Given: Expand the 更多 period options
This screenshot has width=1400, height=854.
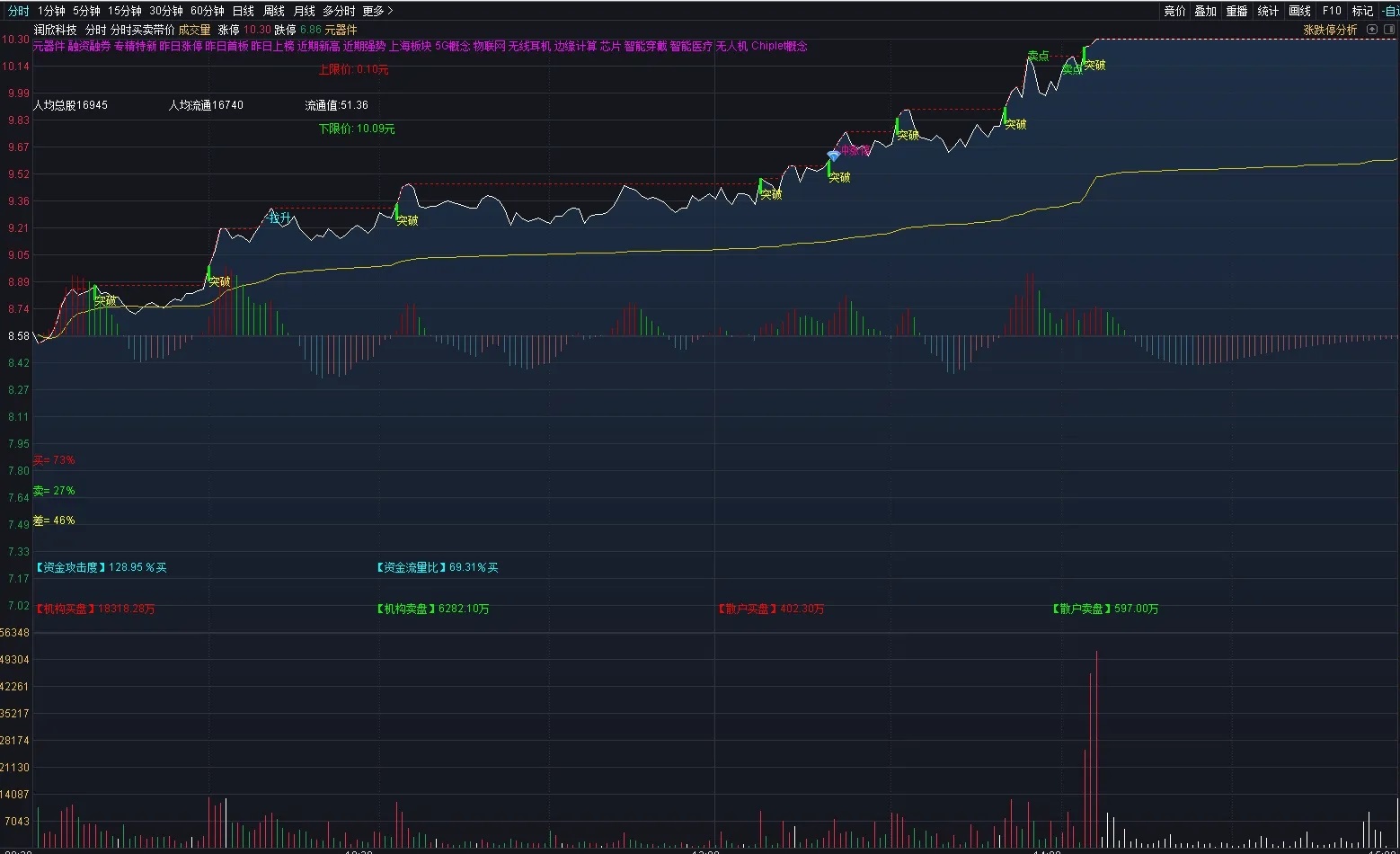Looking at the screenshot, I should [377, 11].
